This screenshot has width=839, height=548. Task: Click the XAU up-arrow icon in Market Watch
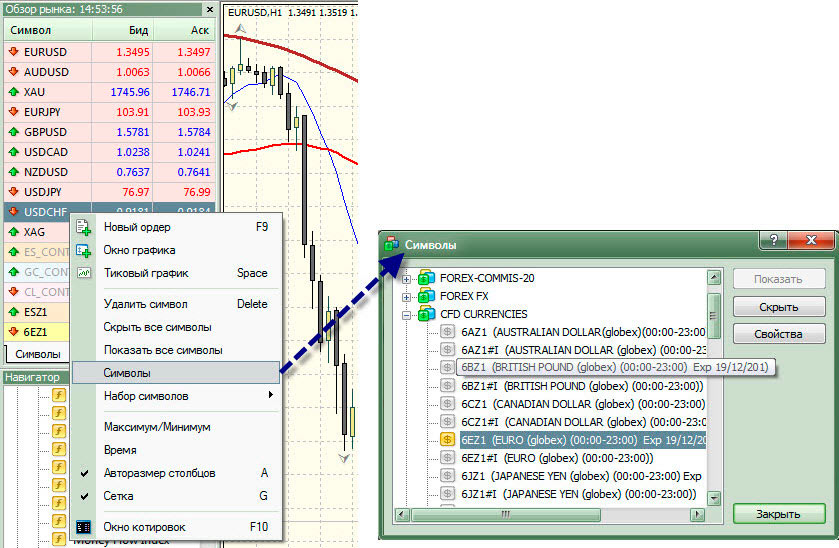coord(13,91)
